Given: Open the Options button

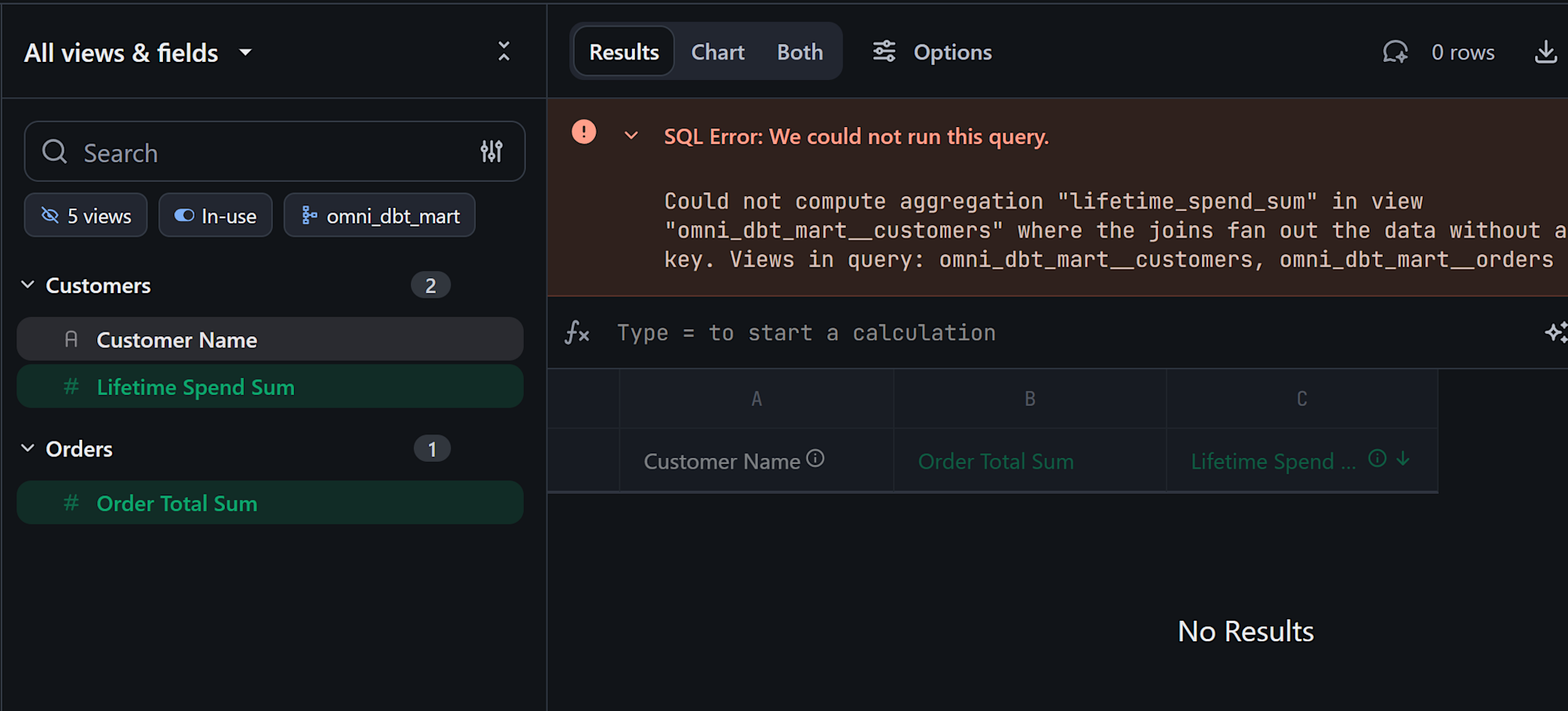Looking at the screenshot, I should pos(933,53).
